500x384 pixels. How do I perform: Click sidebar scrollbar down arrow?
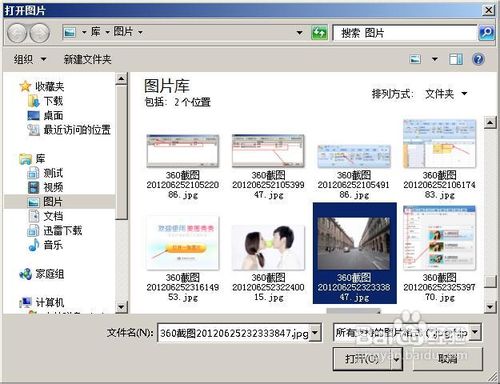121,307
